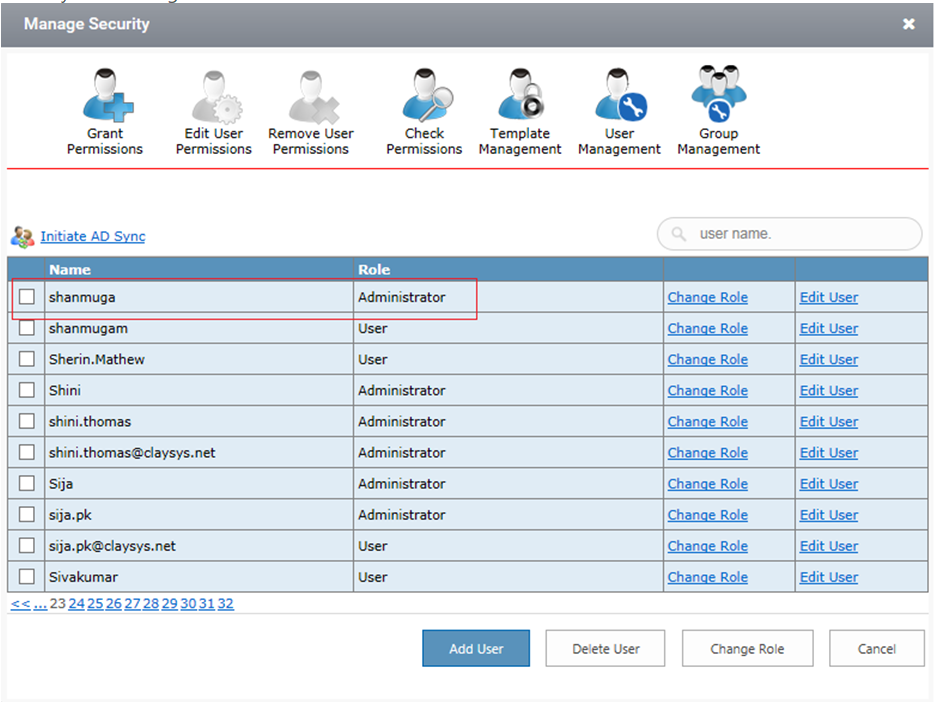
Task: Edit User Sivakumar
Action: click(x=829, y=578)
